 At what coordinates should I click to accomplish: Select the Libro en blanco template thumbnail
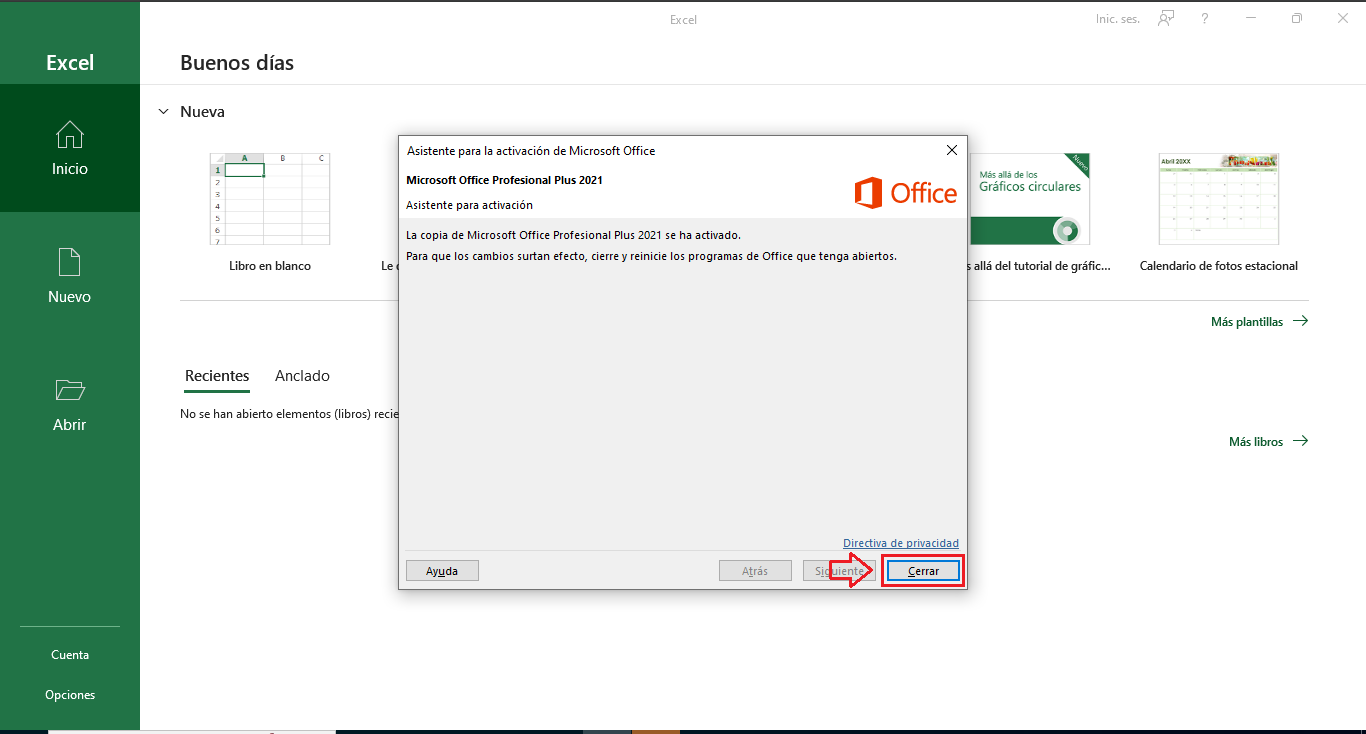[x=270, y=199]
